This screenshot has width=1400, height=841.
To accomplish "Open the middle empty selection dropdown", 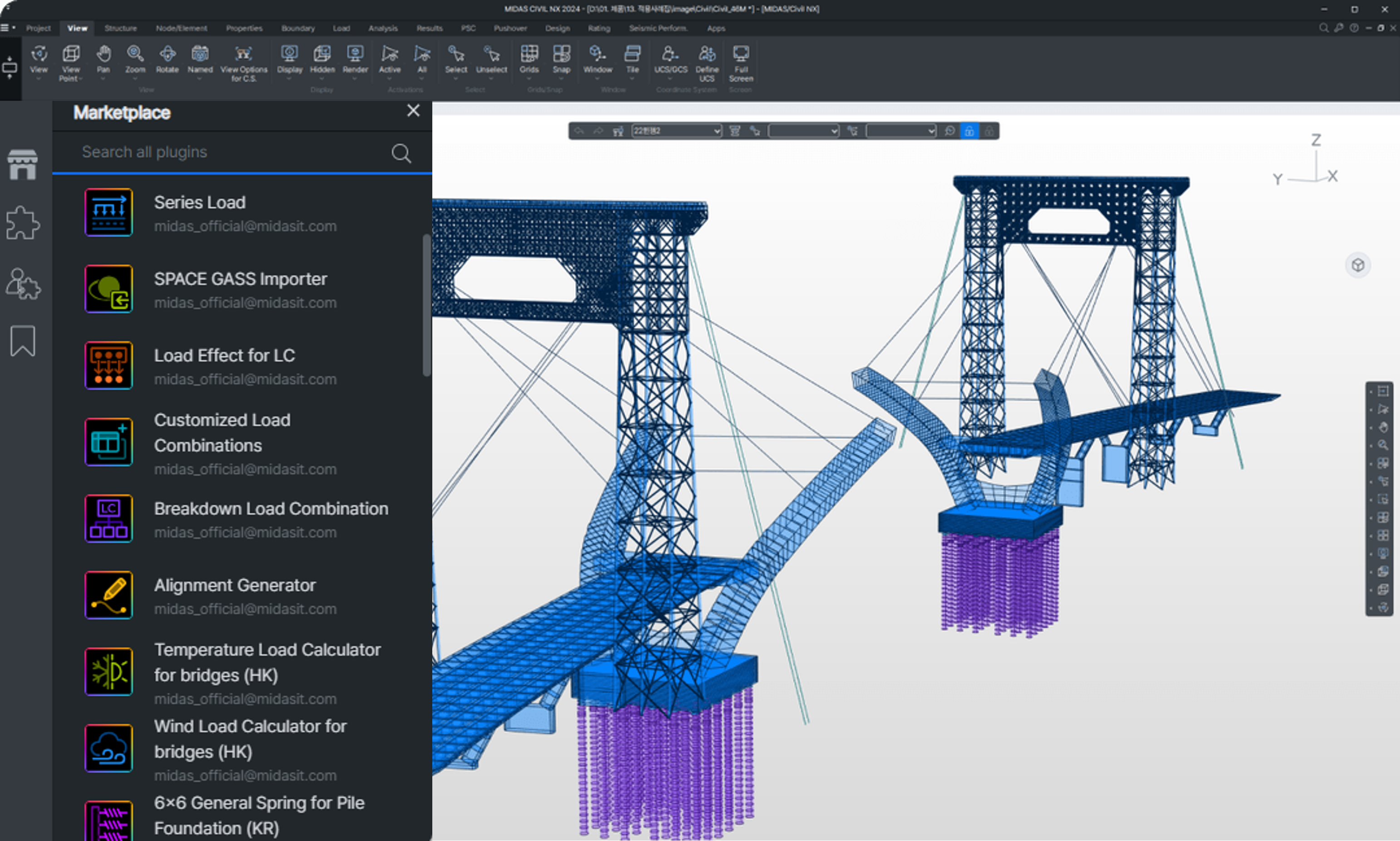I will coord(803,131).
